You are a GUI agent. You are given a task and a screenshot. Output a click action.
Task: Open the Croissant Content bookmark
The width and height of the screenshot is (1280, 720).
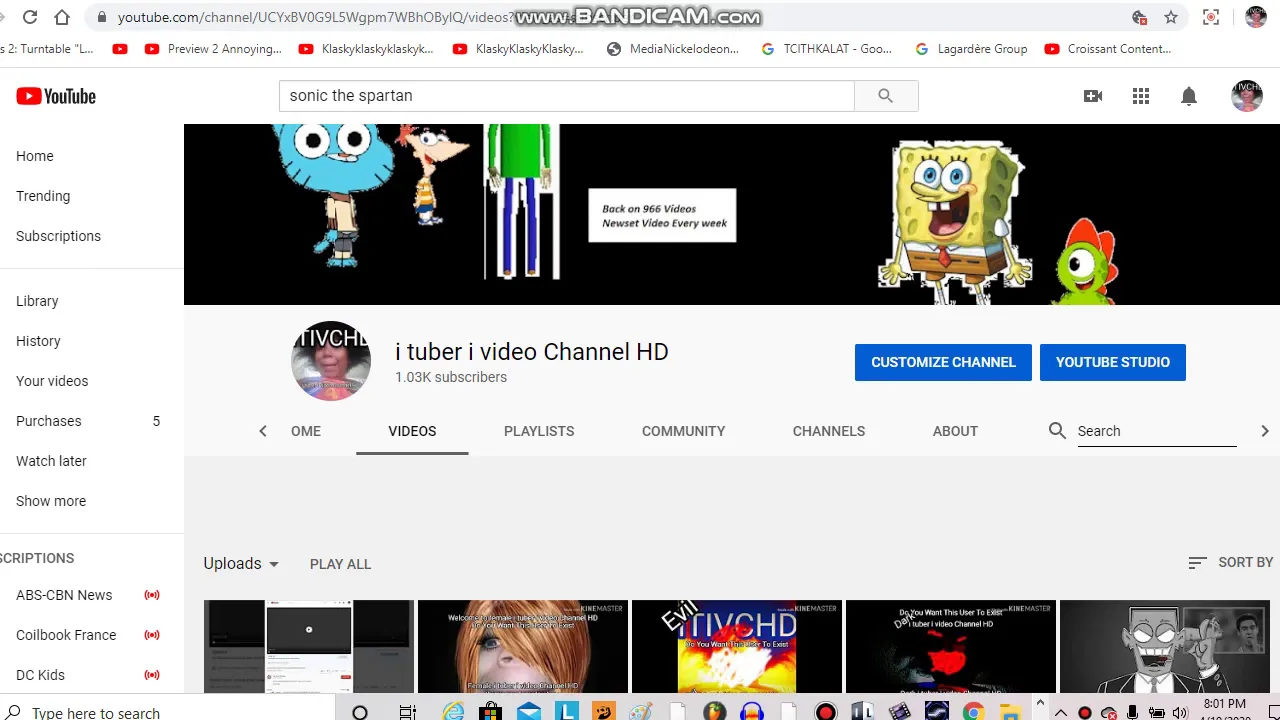(x=1108, y=49)
